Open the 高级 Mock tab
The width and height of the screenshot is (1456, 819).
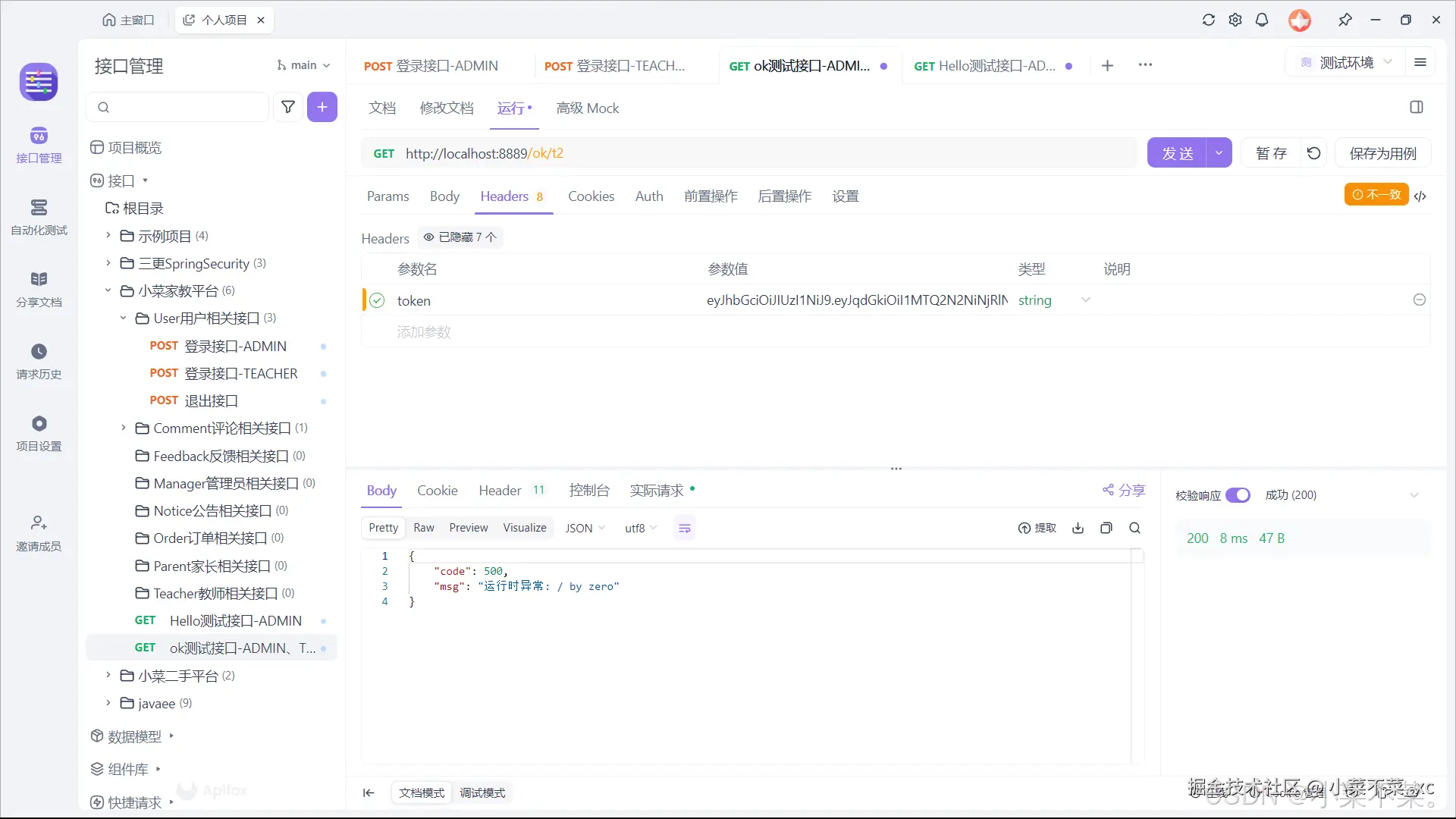pos(587,108)
